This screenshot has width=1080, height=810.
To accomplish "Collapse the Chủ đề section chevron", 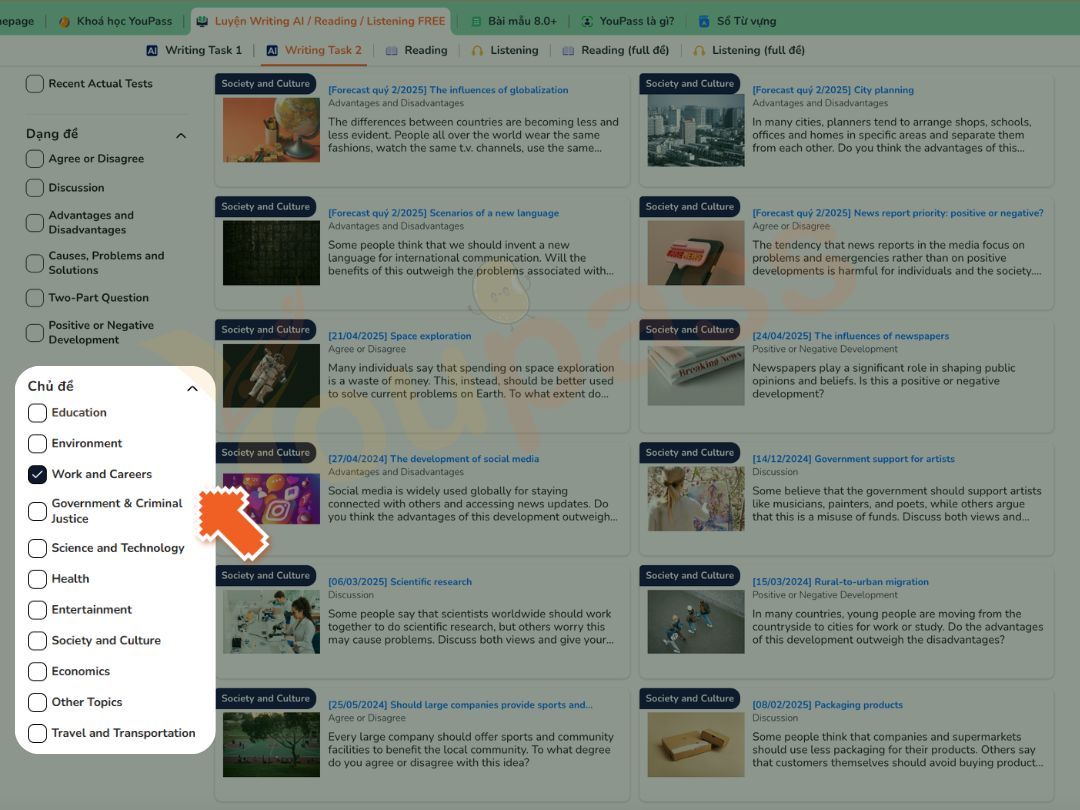I will point(192,388).
